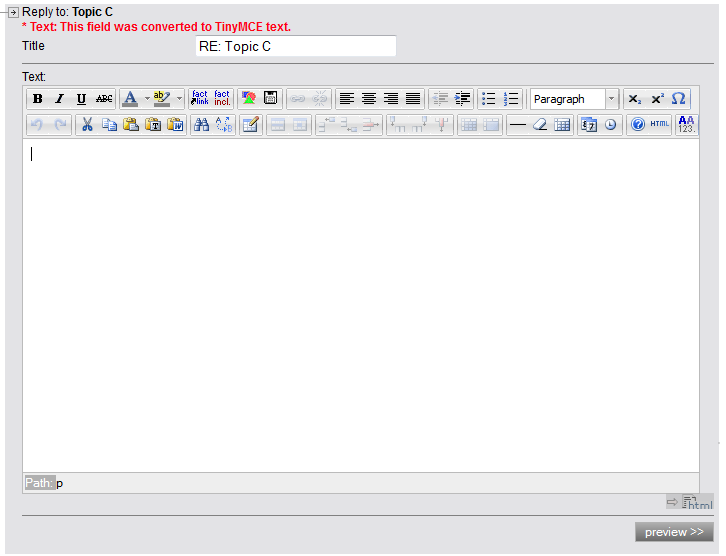Insert time with clock icon
726x556 pixels.
pyautogui.click(x=611, y=125)
